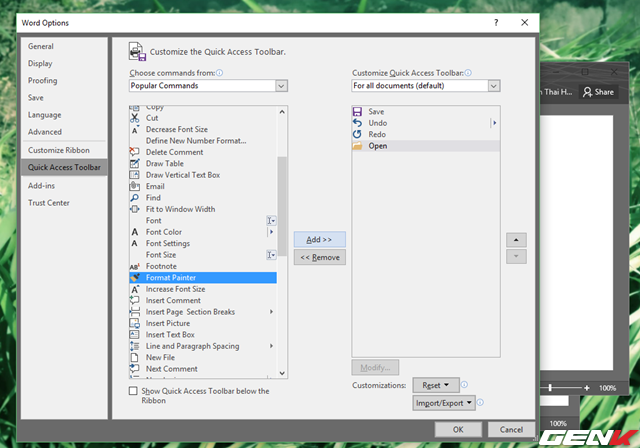
Task: Click the zoom in plus in Word window
Action: point(587,388)
